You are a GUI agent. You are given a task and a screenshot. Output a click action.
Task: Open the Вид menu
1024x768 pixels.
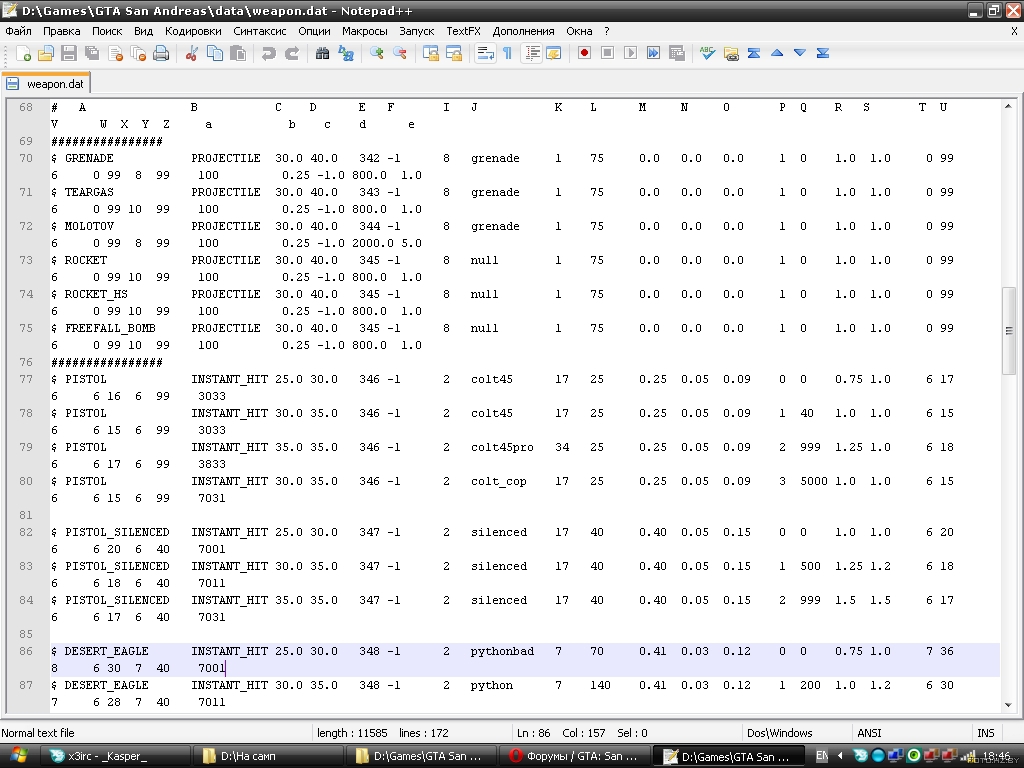point(143,31)
